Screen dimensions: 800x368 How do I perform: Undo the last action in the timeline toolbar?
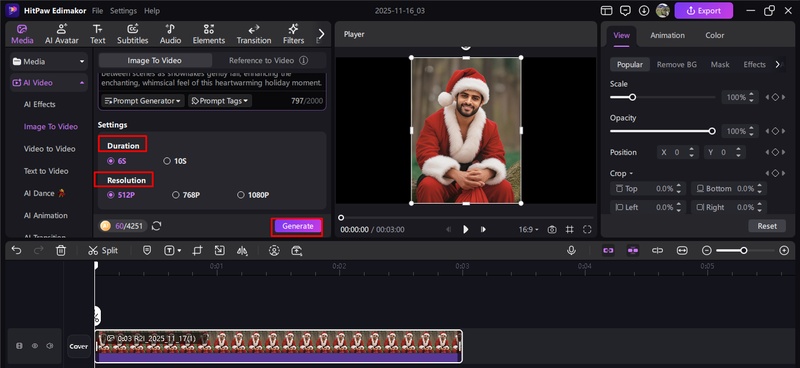coord(16,250)
